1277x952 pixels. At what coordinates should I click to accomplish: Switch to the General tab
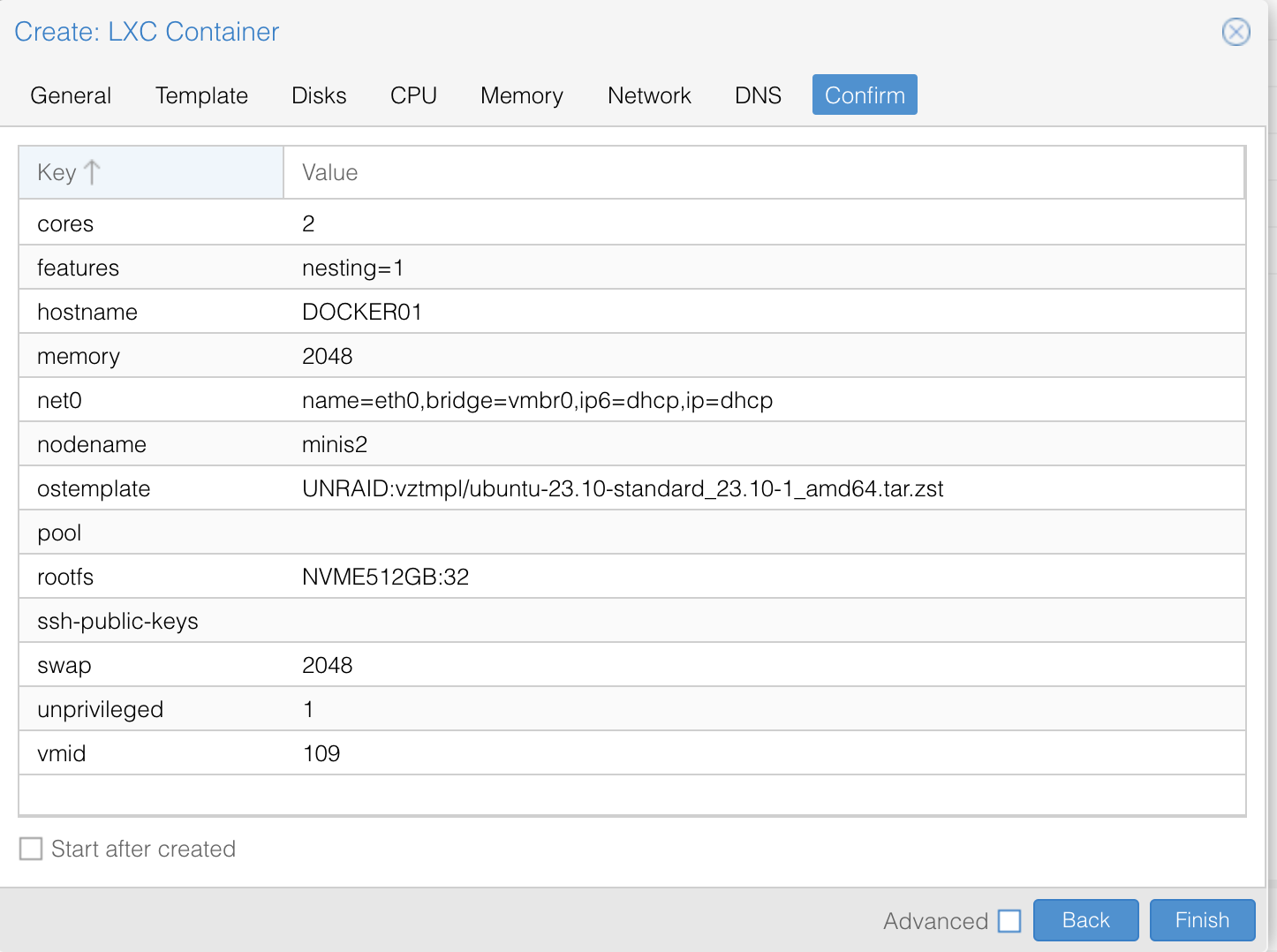pyautogui.click(x=70, y=94)
